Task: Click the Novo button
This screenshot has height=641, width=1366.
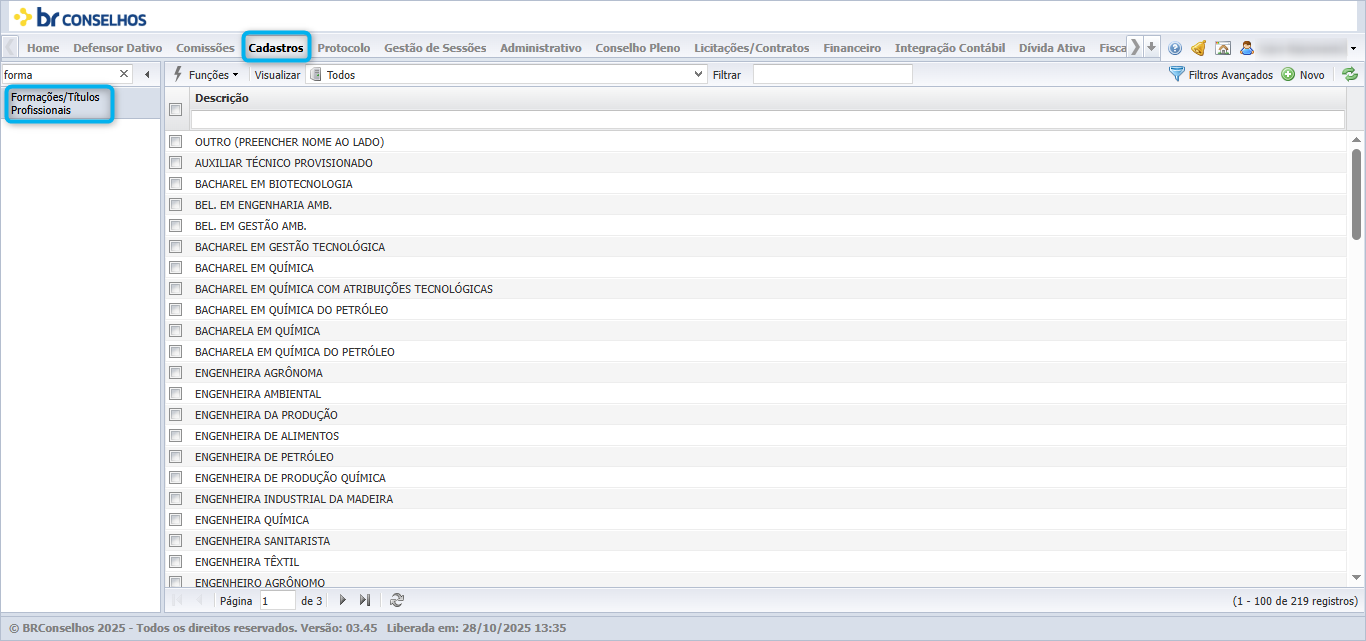Action: tap(1303, 75)
